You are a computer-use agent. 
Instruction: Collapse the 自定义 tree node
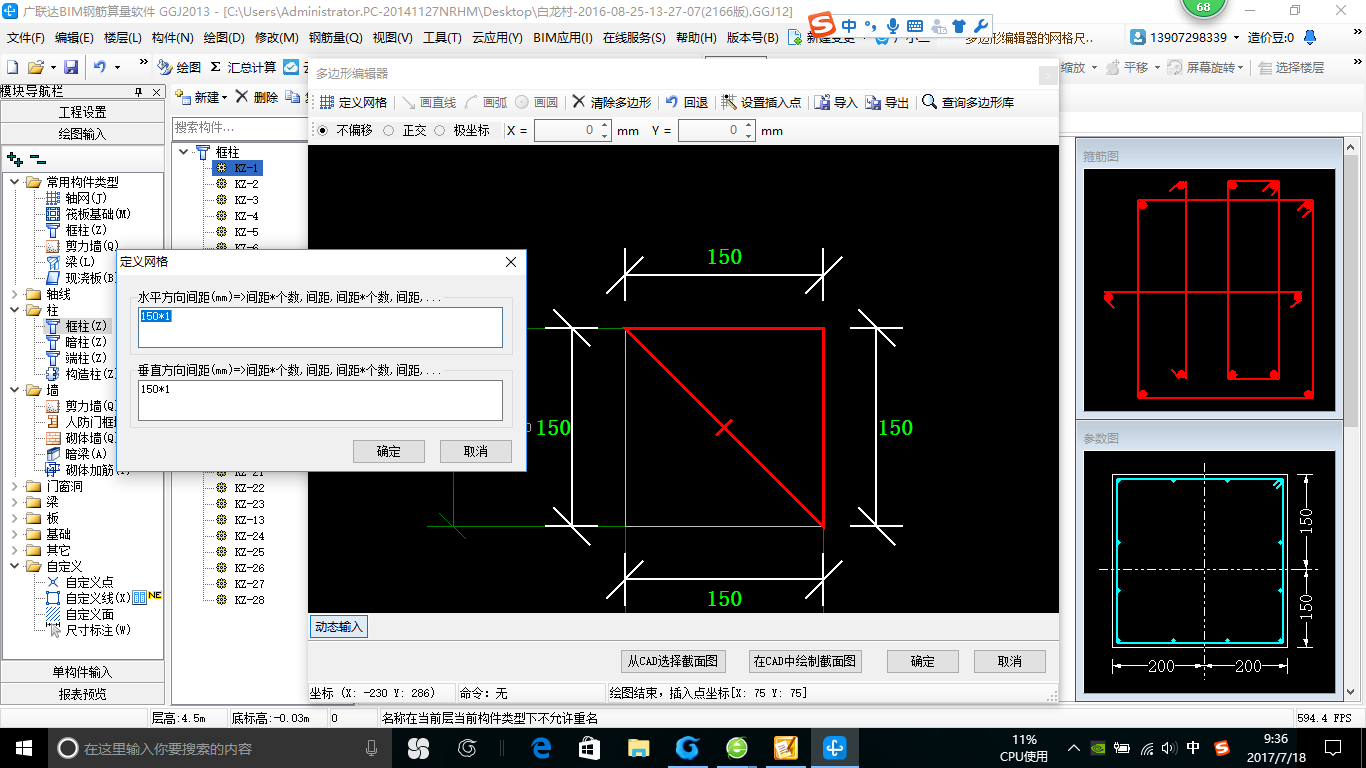[15, 566]
